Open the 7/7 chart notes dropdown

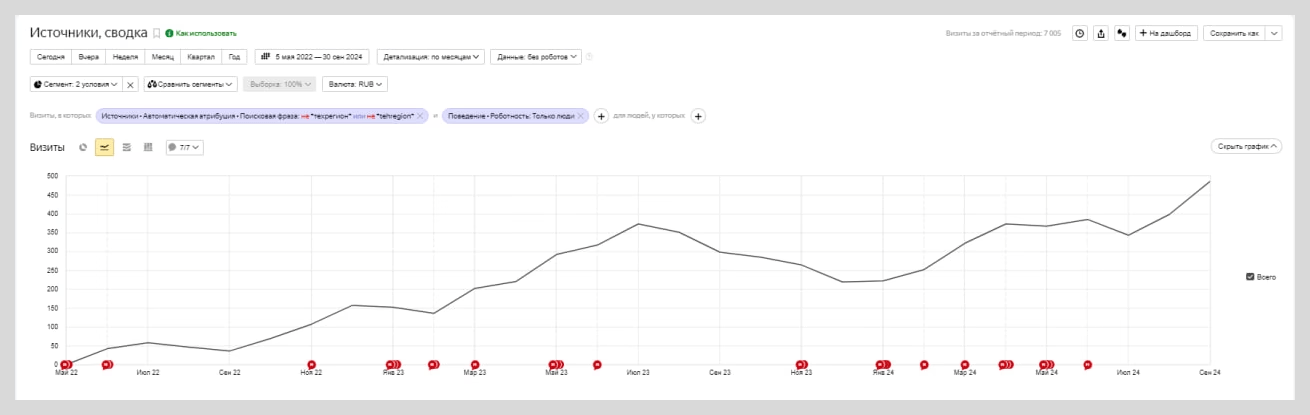[185, 147]
